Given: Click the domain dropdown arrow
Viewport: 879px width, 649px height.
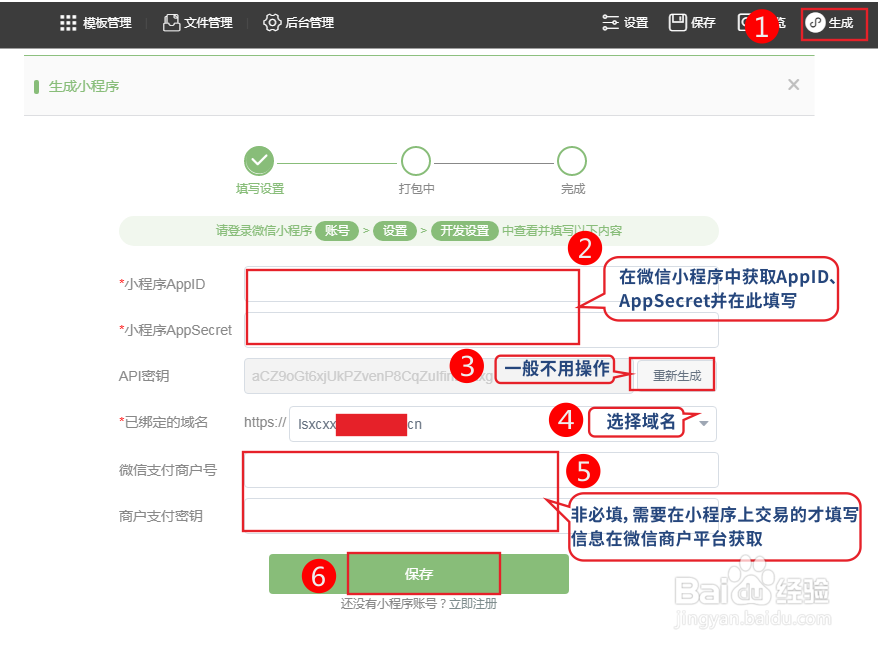Looking at the screenshot, I should pos(704,424).
